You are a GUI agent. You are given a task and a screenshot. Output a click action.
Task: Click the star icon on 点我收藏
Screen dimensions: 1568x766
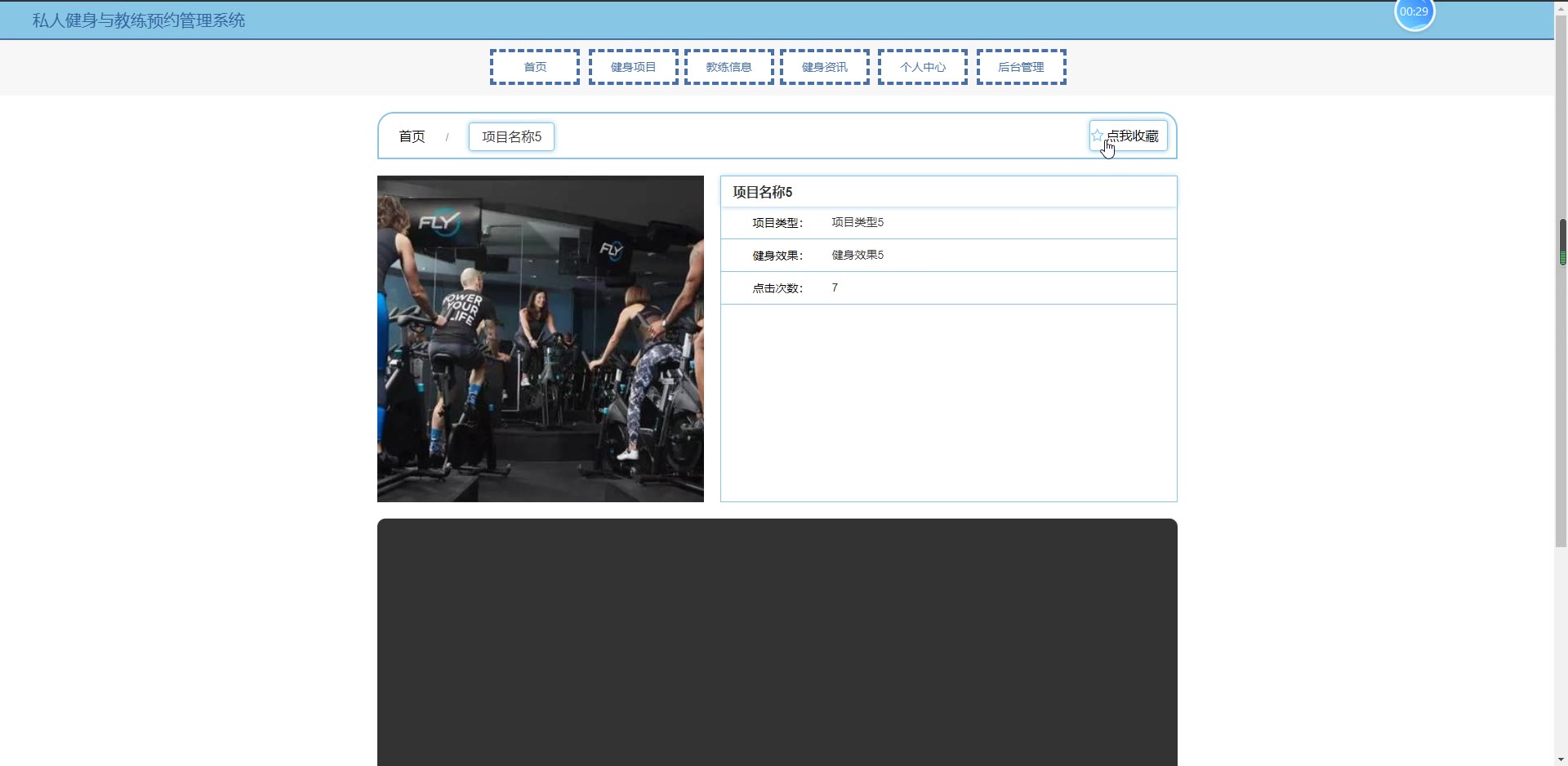1098,136
